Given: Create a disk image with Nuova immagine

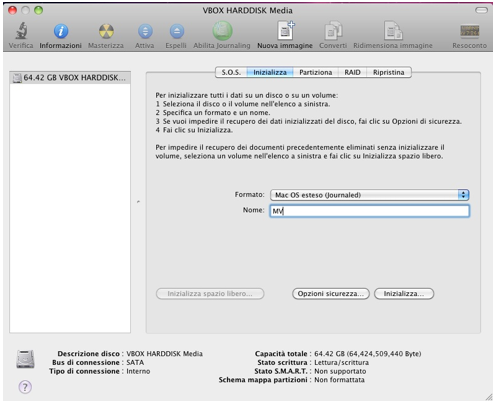Looking at the screenshot, I should point(286,31).
